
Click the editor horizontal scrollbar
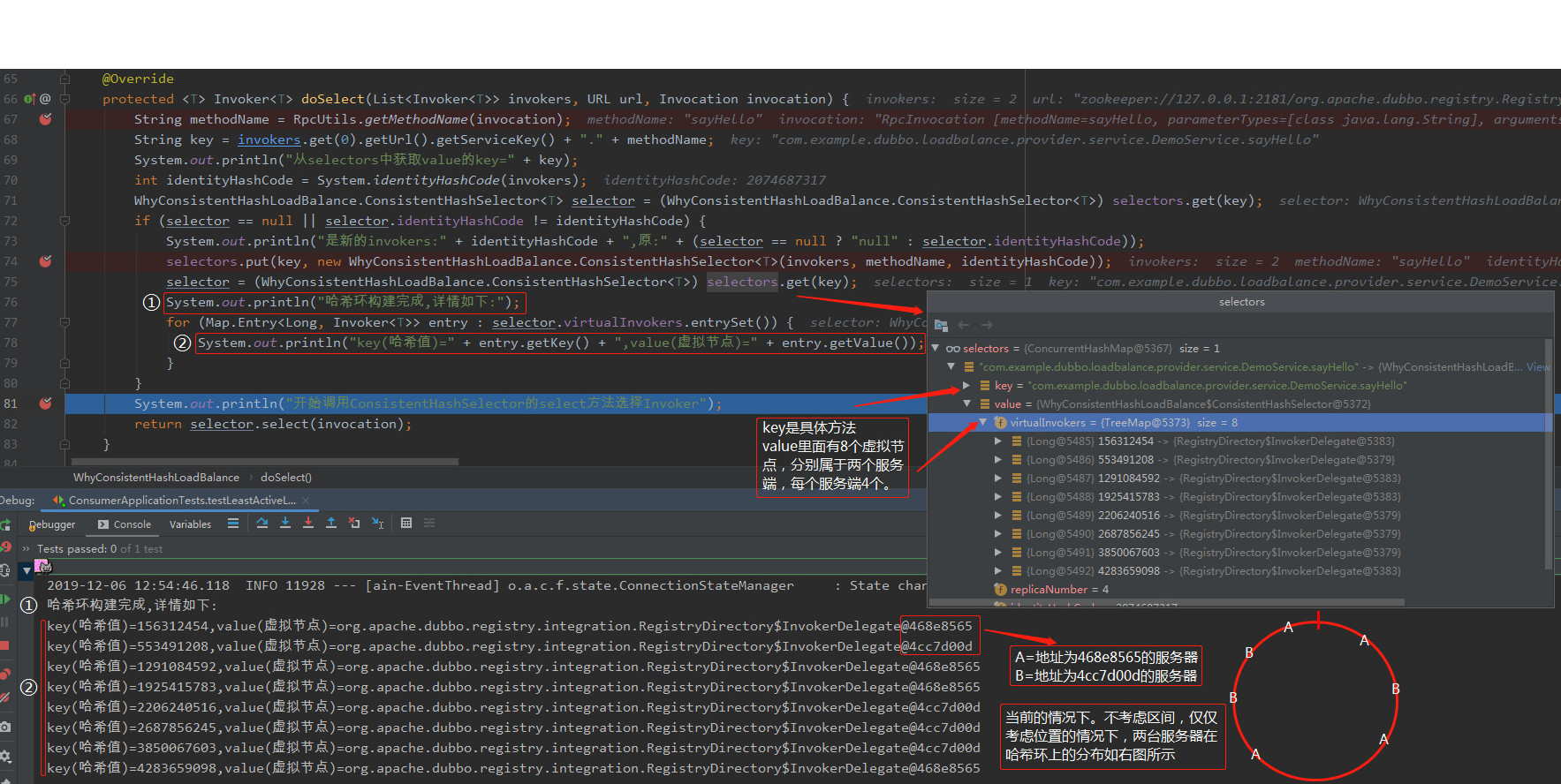click(x=265, y=461)
